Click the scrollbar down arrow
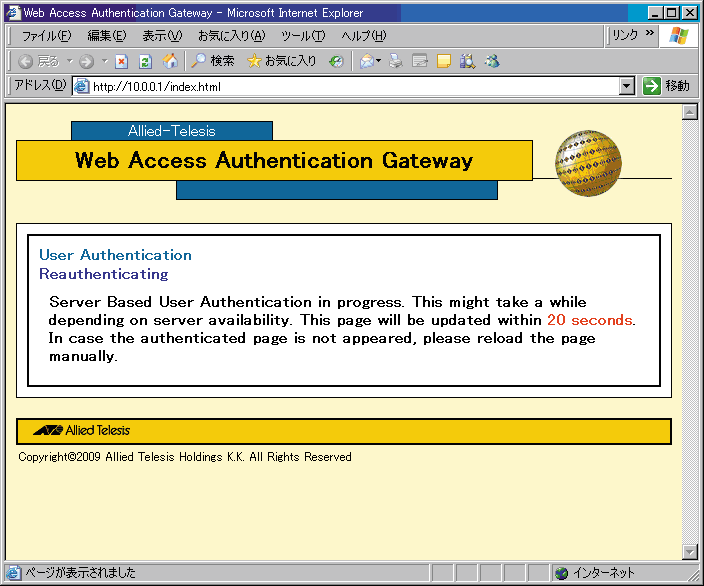This screenshot has width=704, height=586. (689, 551)
